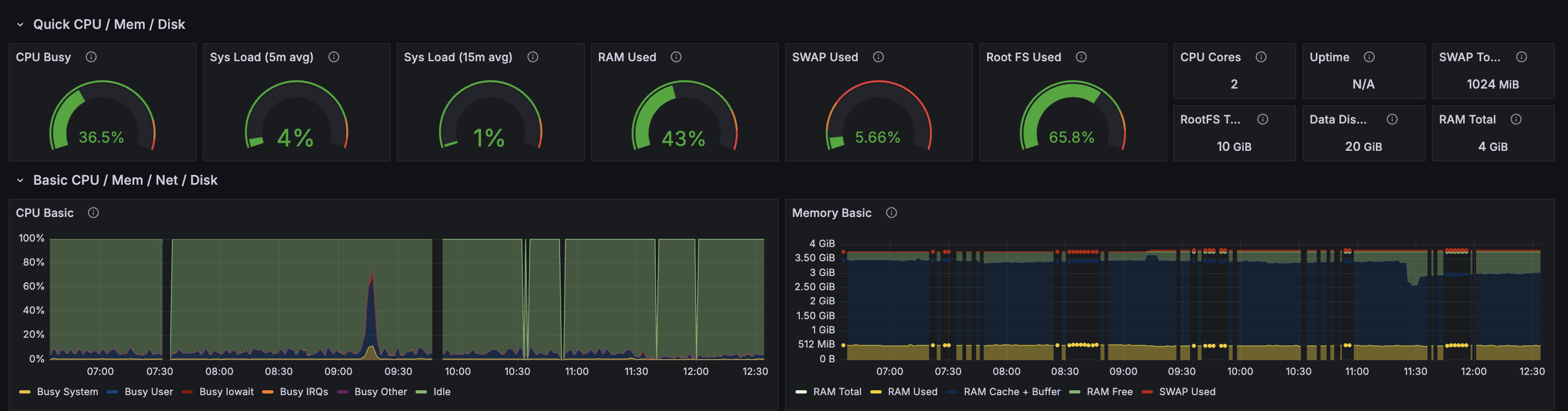
Task: Click the 5.66% SWAP Used gauge value
Action: 877,137
